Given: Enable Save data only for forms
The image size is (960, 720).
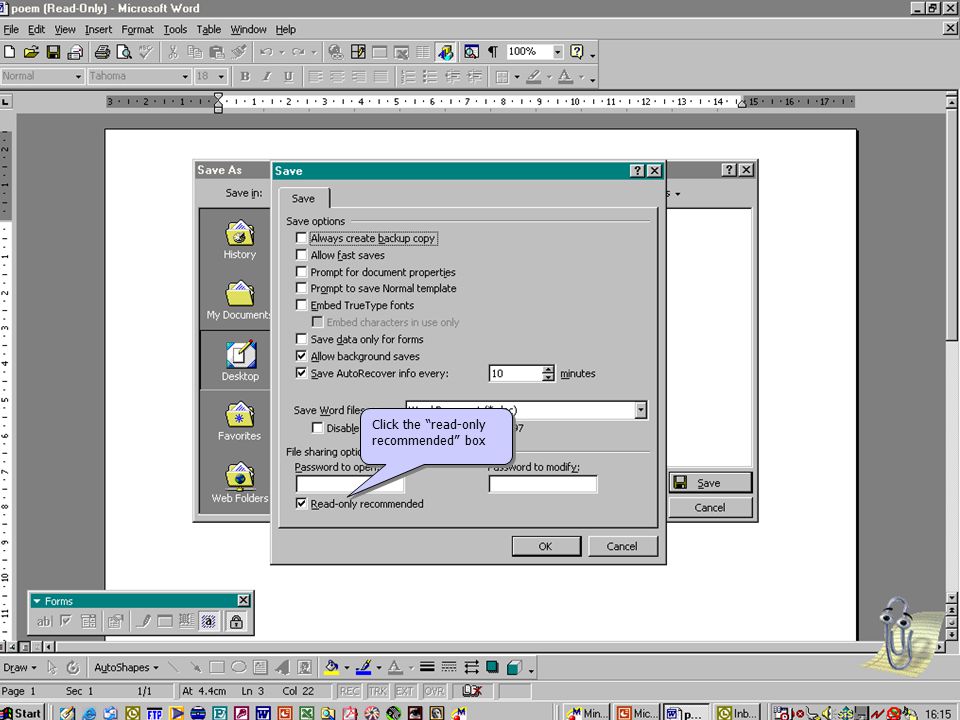Looking at the screenshot, I should pos(301,339).
